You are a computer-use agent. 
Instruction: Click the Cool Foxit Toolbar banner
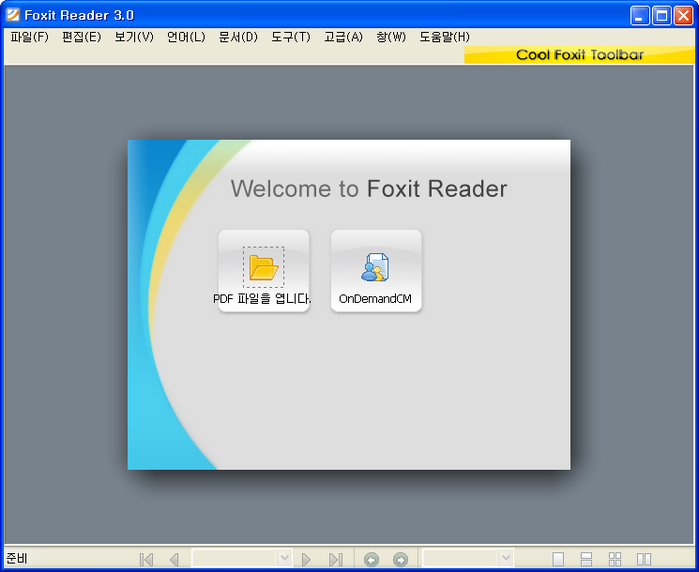point(579,55)
